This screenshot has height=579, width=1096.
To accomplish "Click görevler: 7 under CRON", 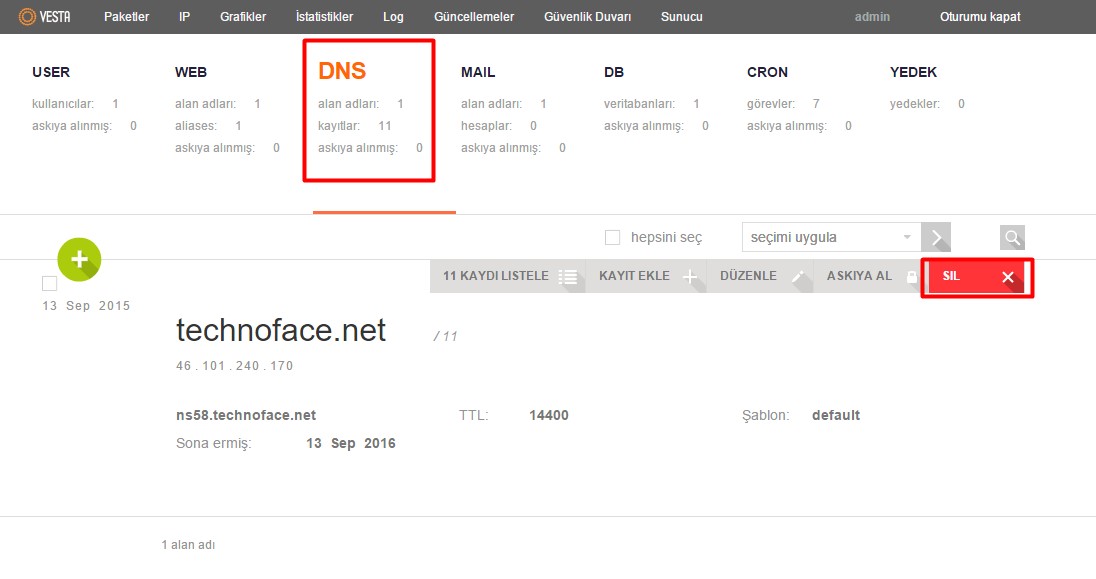I will pos(783,103).
